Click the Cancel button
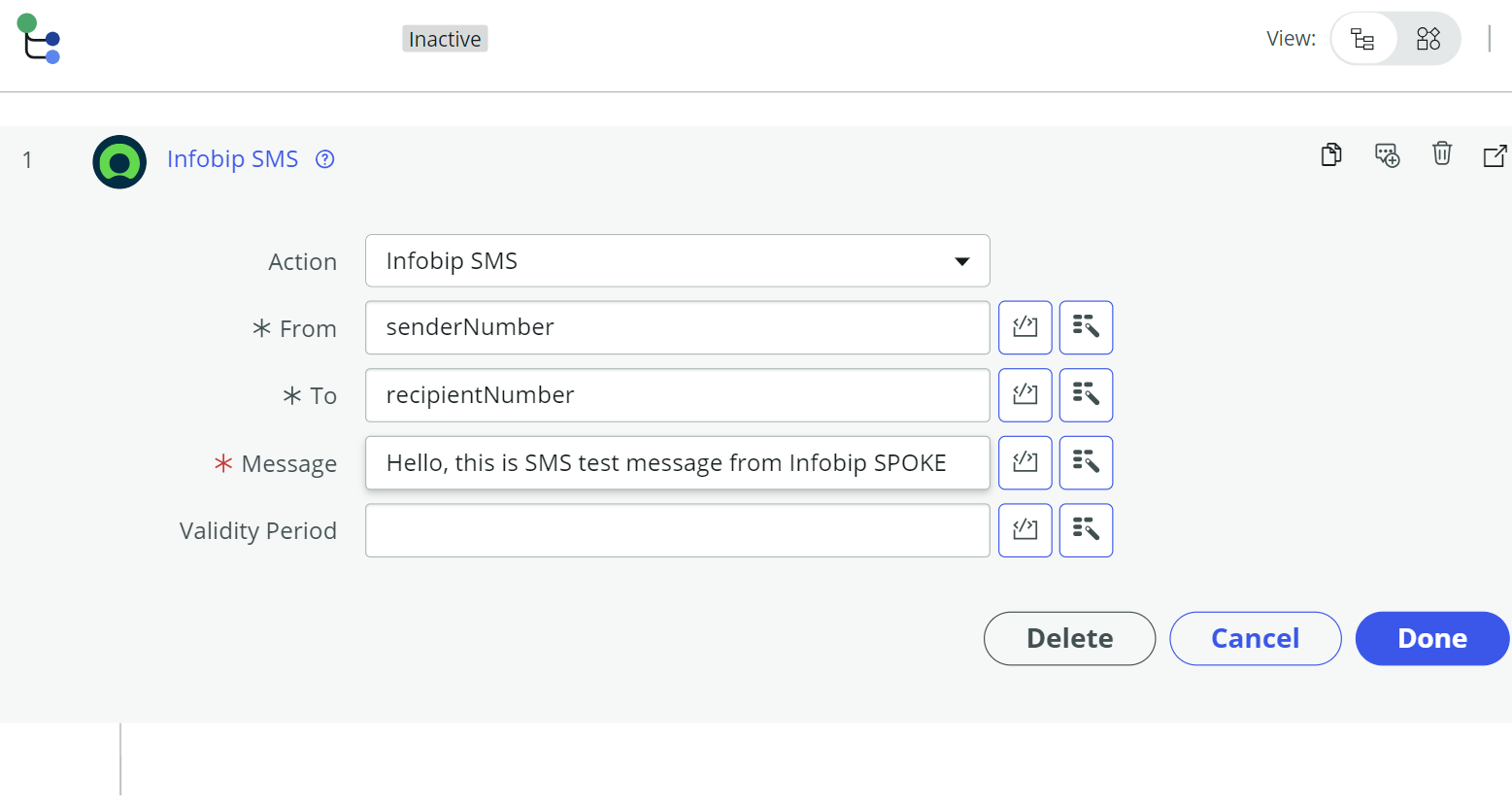Image resolution: width=1512 pixels, height=808 pixels. (1256, 638)
